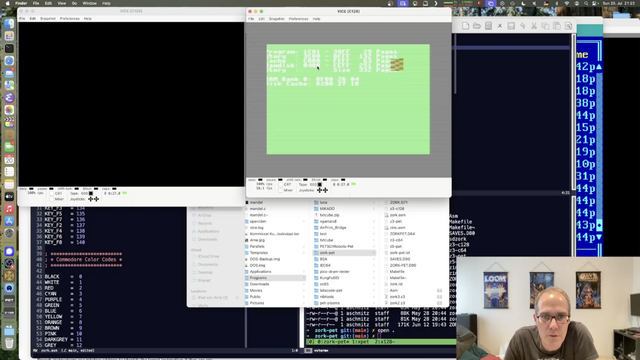Click the tape control icon in the active VICE status bar
Image resolution: width=640 pixels, height=360 pixels.
click(320, 184)
